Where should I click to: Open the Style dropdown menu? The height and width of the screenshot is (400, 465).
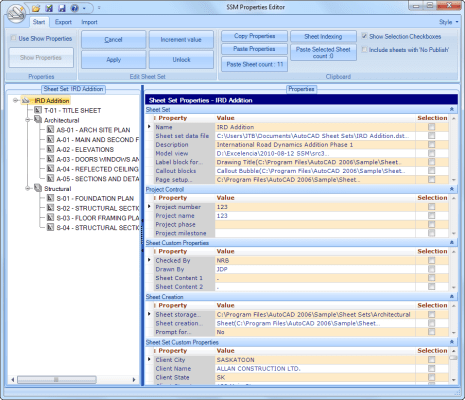point(448,22)
